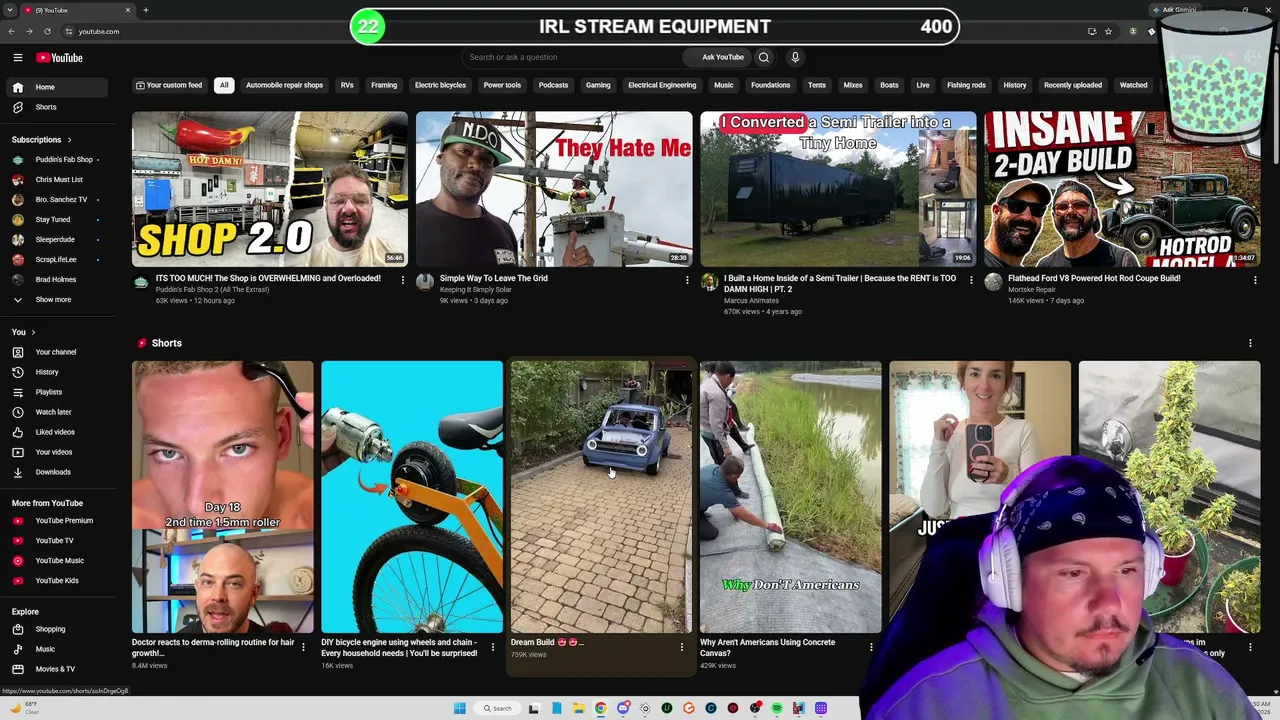Viewport: 1280px width, 720px height.
Task: Expand the Subscriptions section header
Action: point(42,140)
